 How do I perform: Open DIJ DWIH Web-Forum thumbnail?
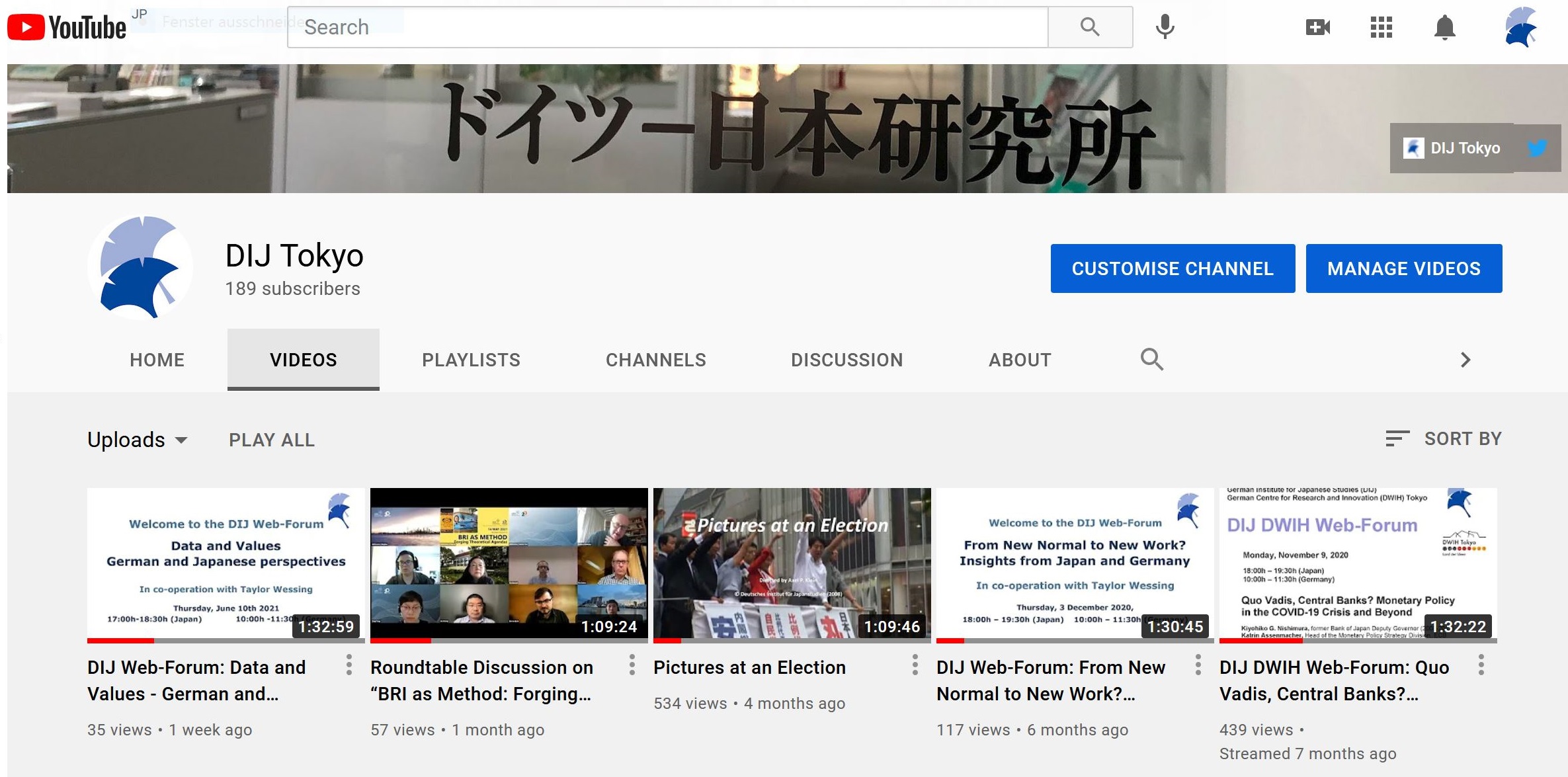click(x=1358, y=565)
